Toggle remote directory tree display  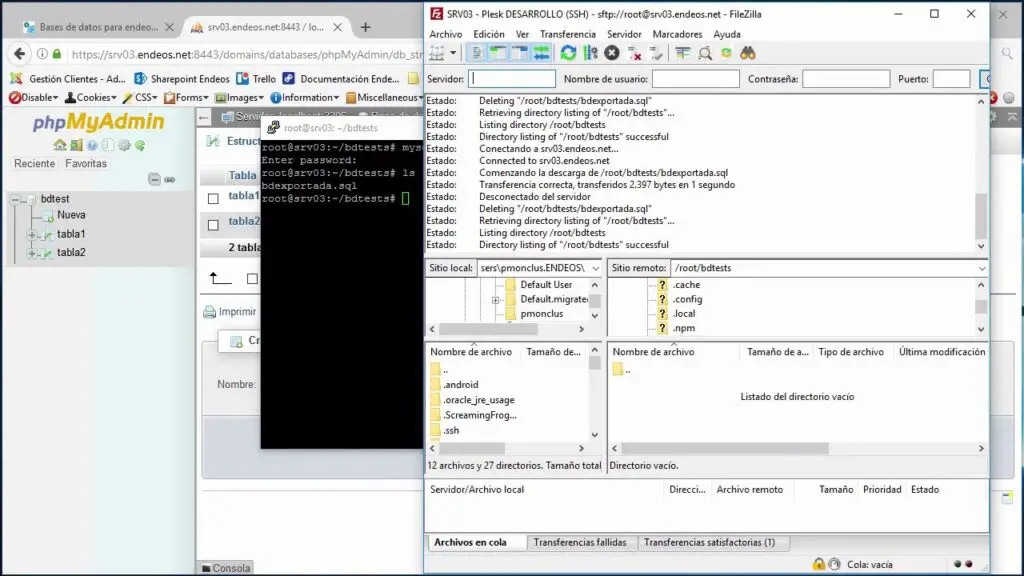pos(520,53)
